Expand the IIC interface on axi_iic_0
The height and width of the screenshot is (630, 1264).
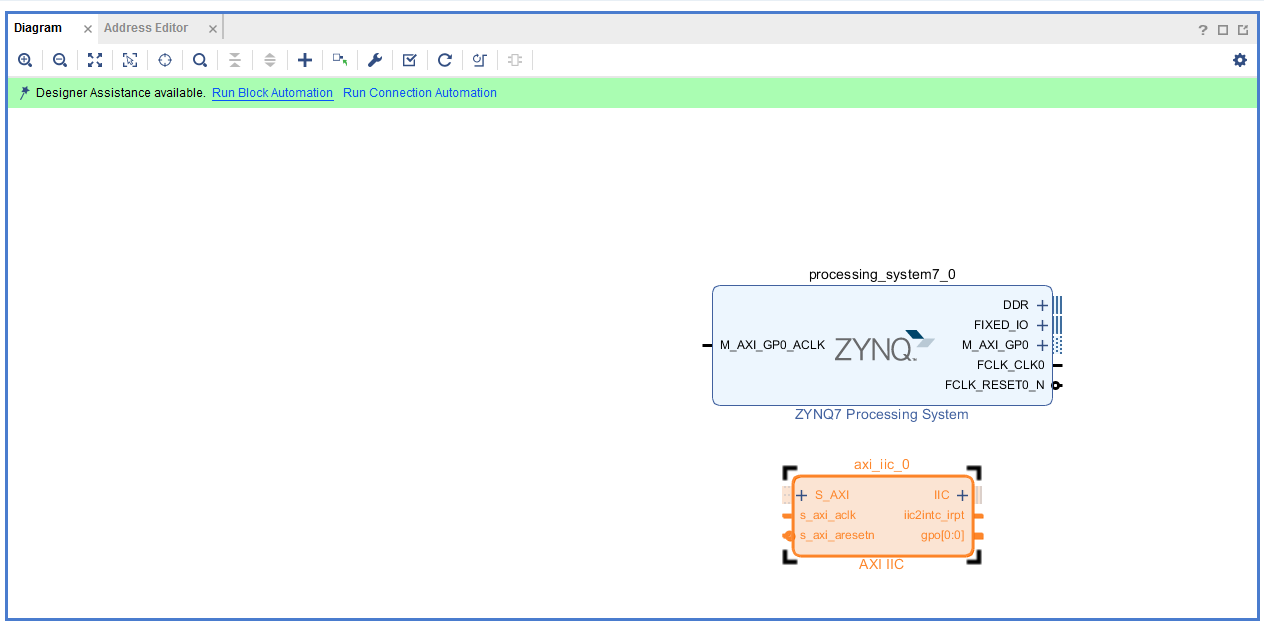tap(962, 495)
